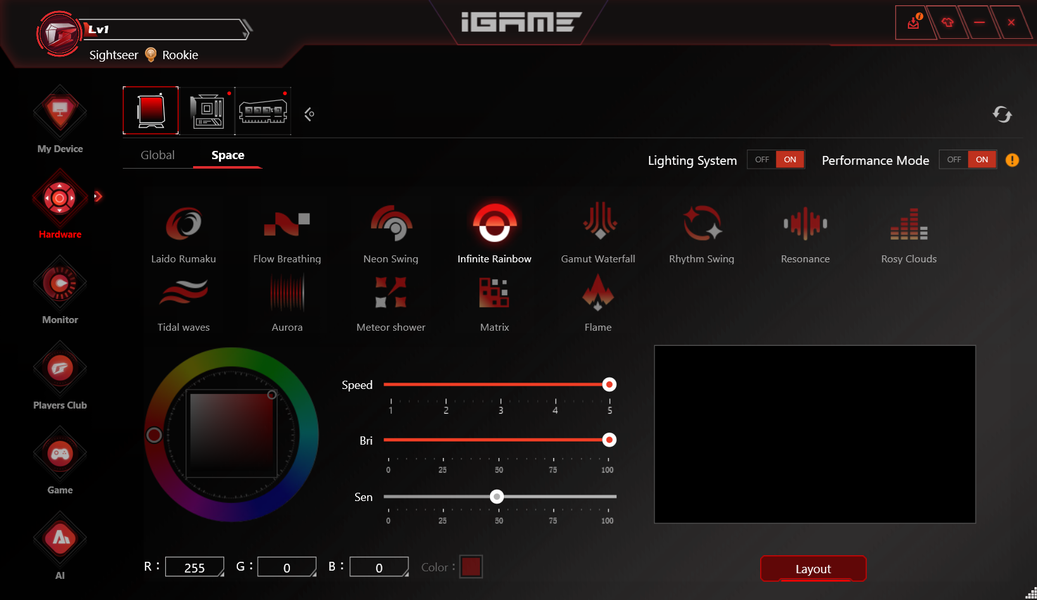Choose the Flow Breathing effect icon
Viewport: 1037px width, 600px height.
286,225
